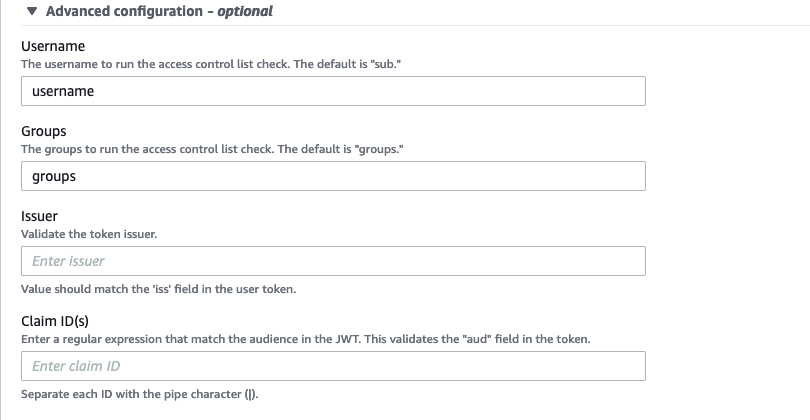
Task: Click the "username" text in the Username box
Action: point(63,91)
